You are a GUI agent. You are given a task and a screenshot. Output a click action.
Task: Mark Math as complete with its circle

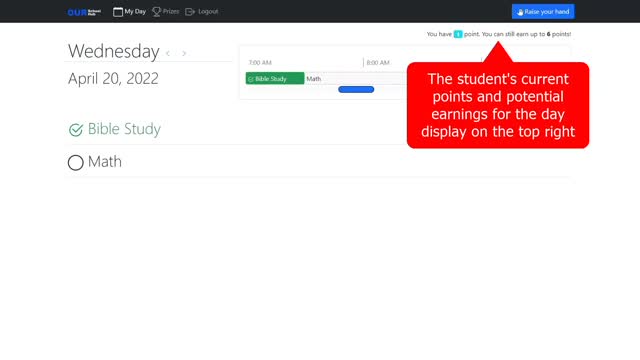(76, 162)
